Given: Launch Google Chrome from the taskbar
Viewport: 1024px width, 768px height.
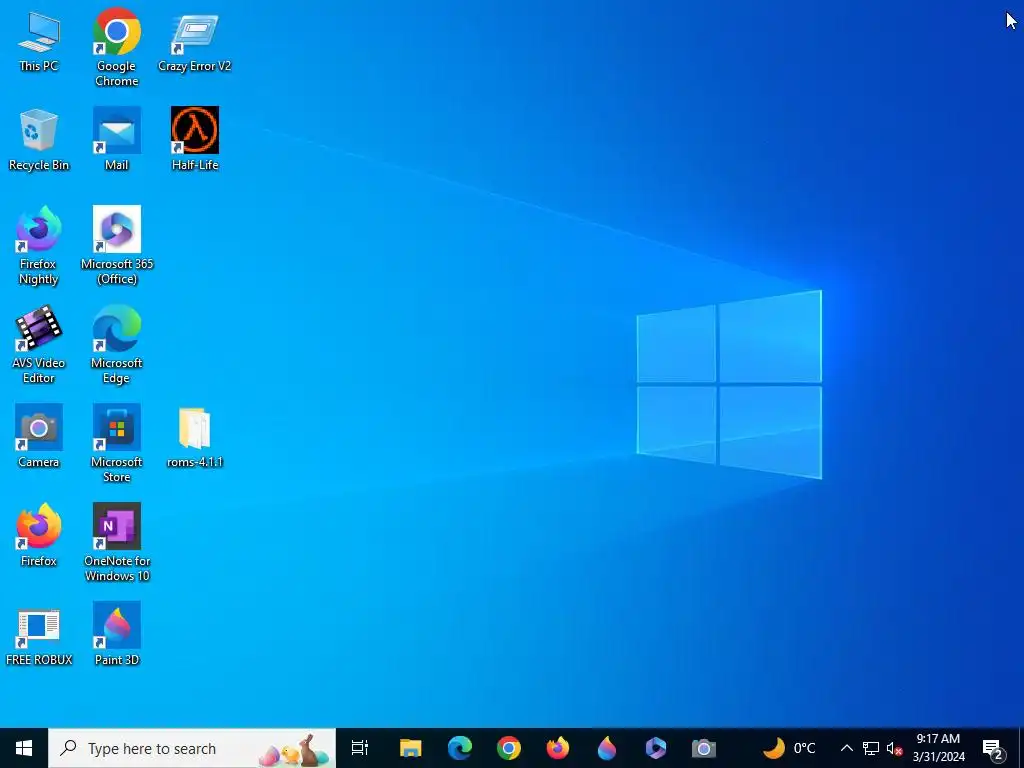Looking at the screenshot, I should 509,748.
